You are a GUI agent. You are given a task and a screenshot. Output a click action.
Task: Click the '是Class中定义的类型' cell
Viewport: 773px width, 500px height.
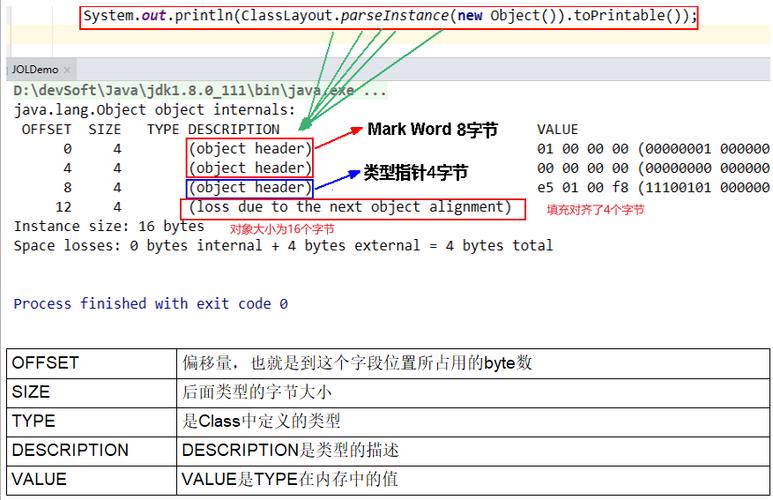[473, 422]
